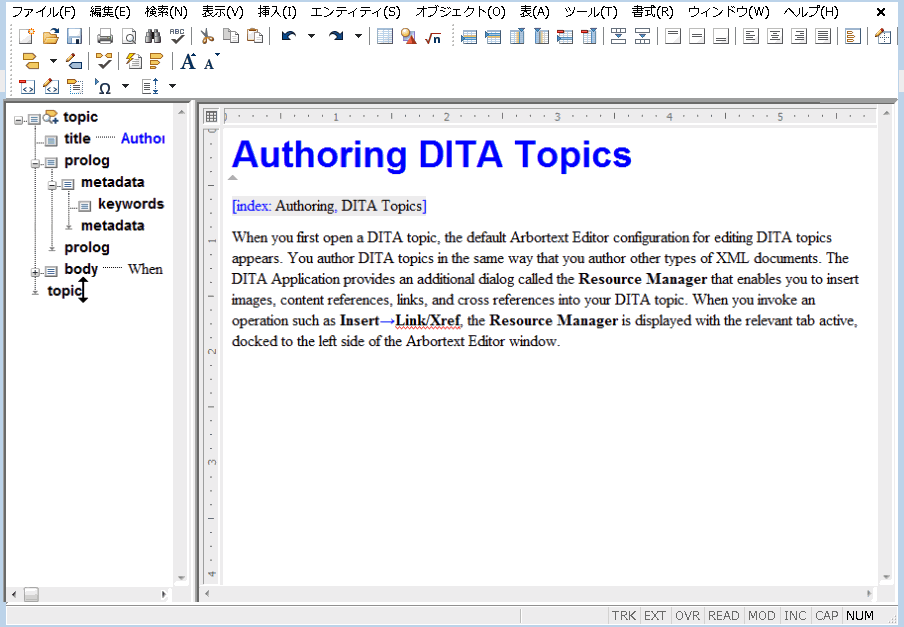
Task: Print the document using the printer icon
Action: click(105, 36)
